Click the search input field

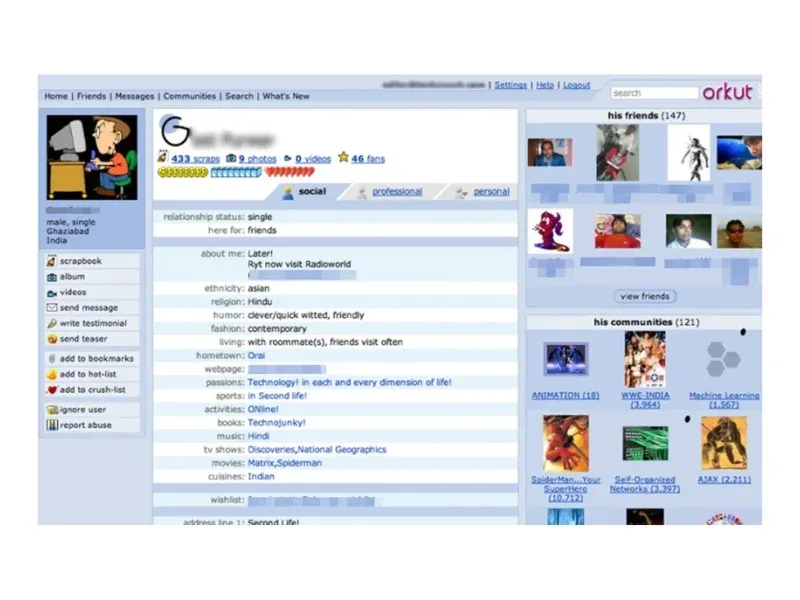[x=654, y=93]
